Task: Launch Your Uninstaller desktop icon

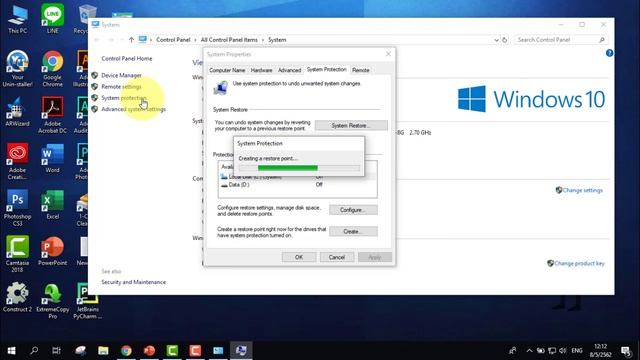Action: [18, 69]
